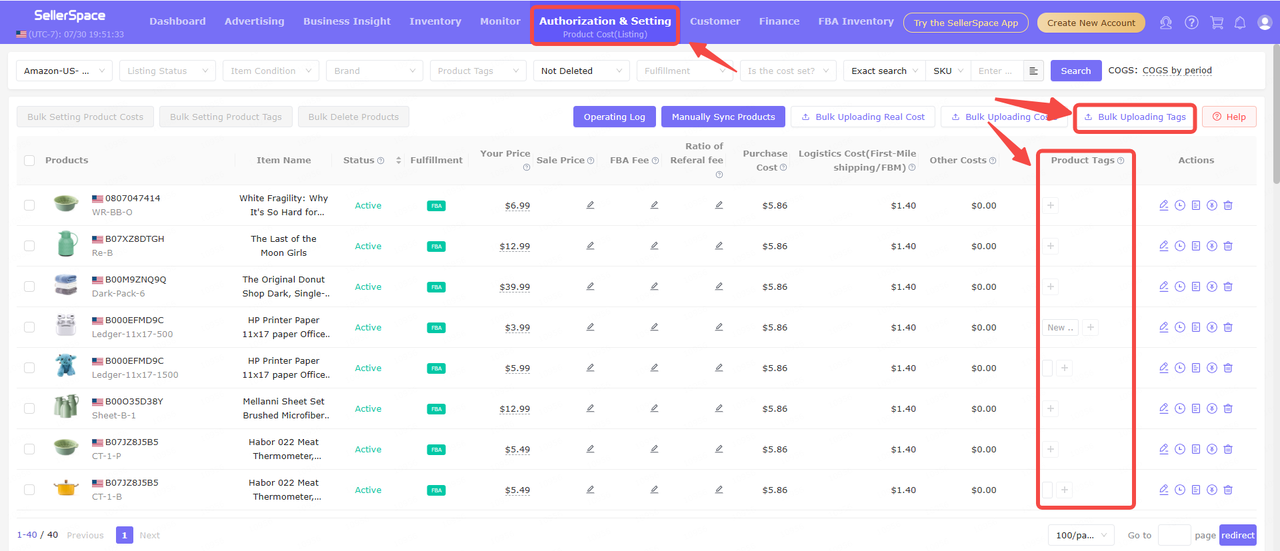Check the Dark-Pack-6 product row
Image resolution: width=1280 pixels, height=551 pixels.
coord(29,287)
